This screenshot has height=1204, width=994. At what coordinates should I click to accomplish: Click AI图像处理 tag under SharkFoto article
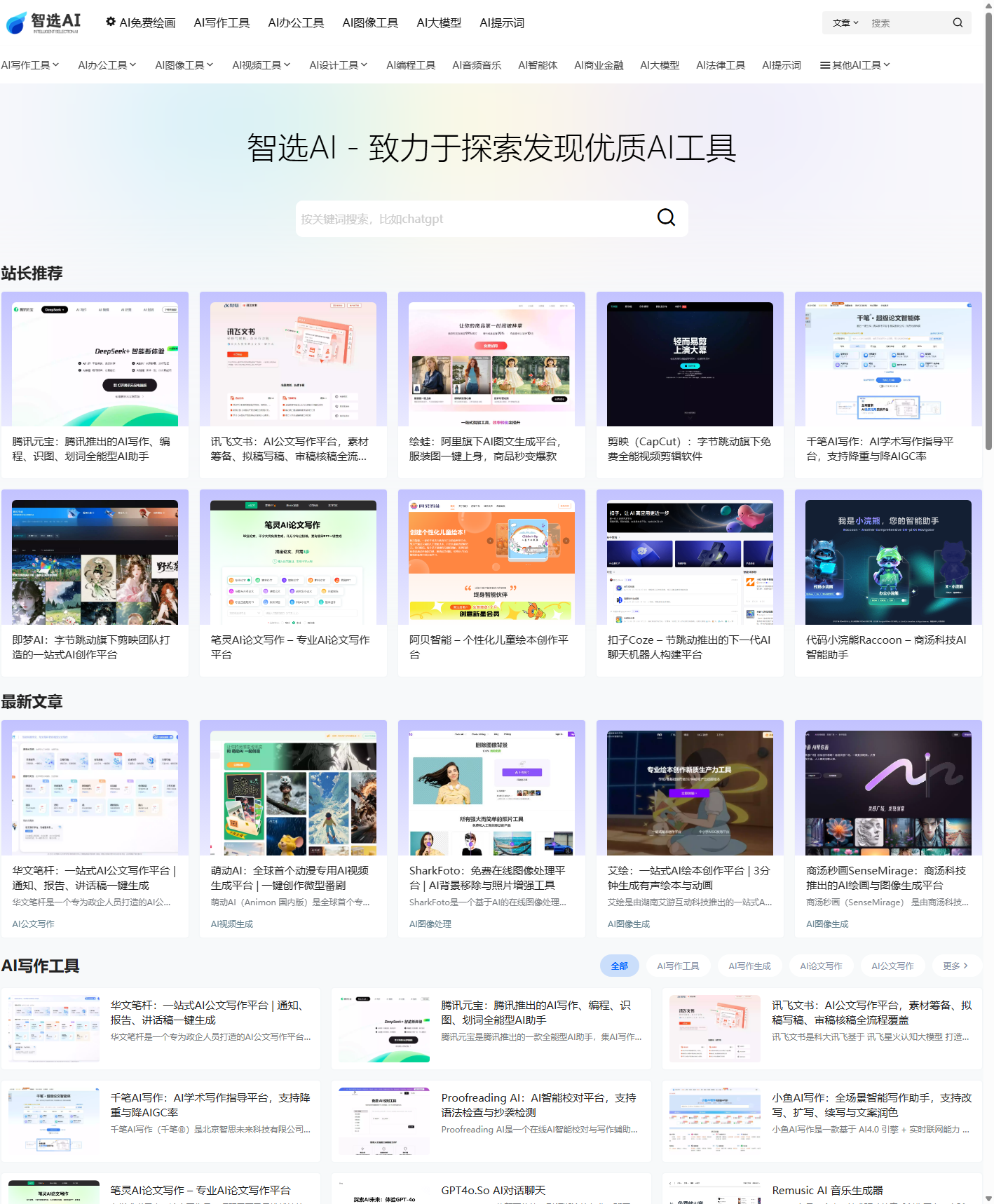(430, 924)
